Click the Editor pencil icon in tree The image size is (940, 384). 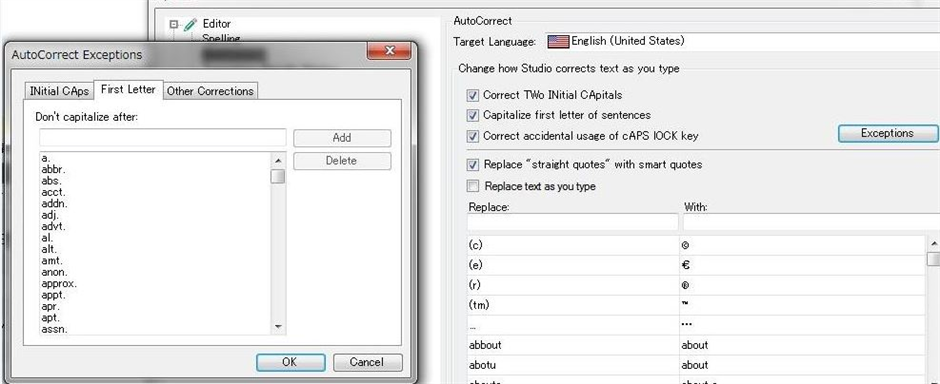(190, 25)
